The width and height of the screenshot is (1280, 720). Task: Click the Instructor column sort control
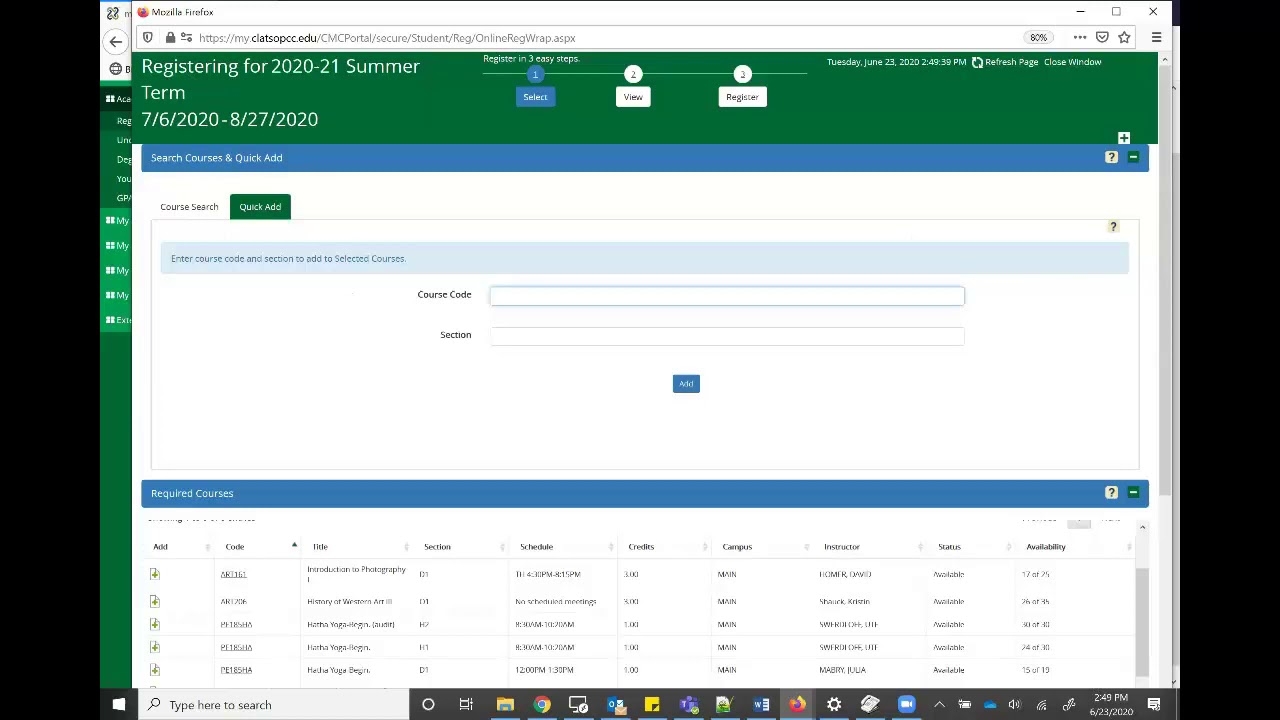919,546
